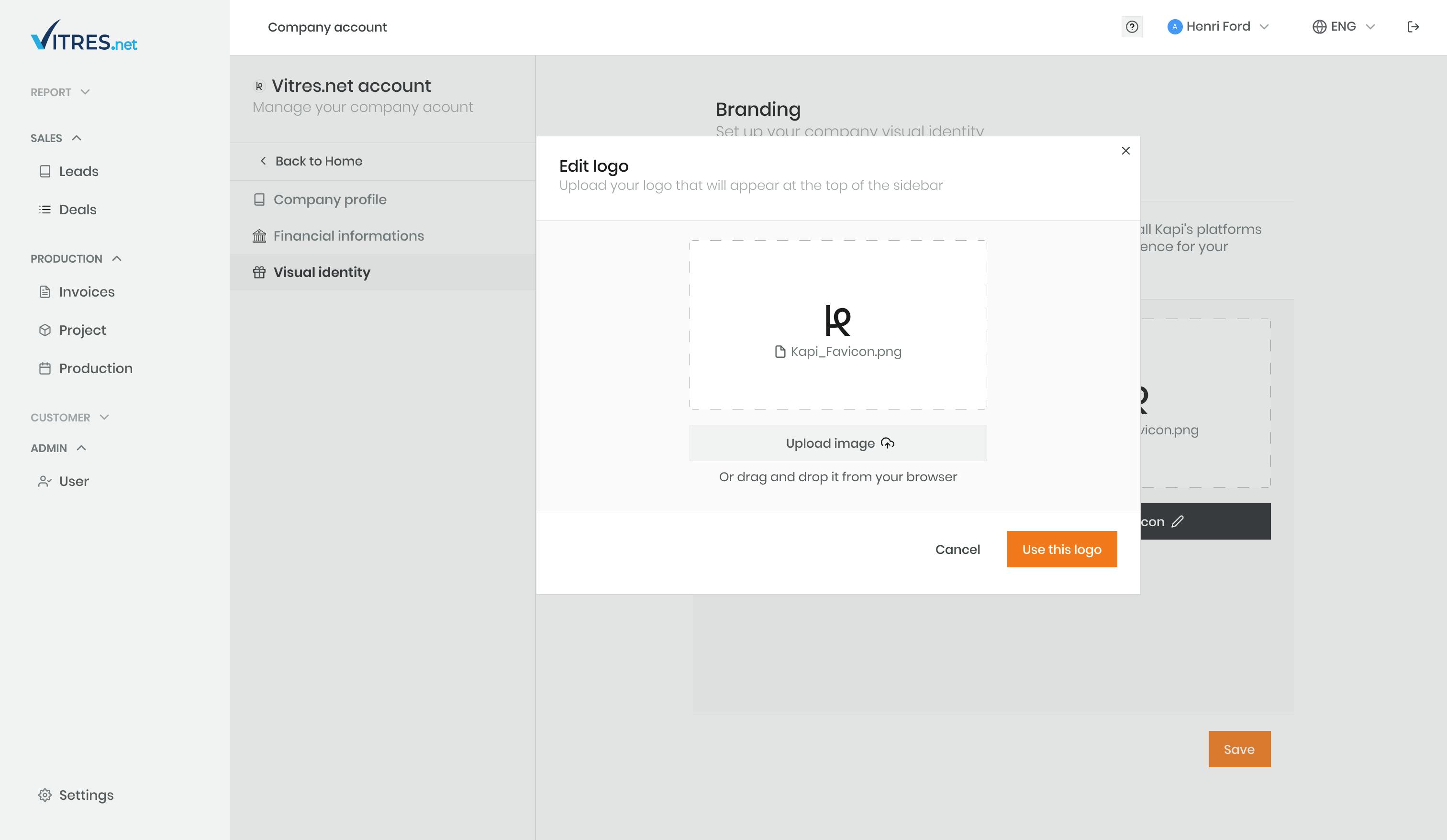Viewport: 1447px width, 840px height.
Task: Click the User person icon
Action: 45,481
